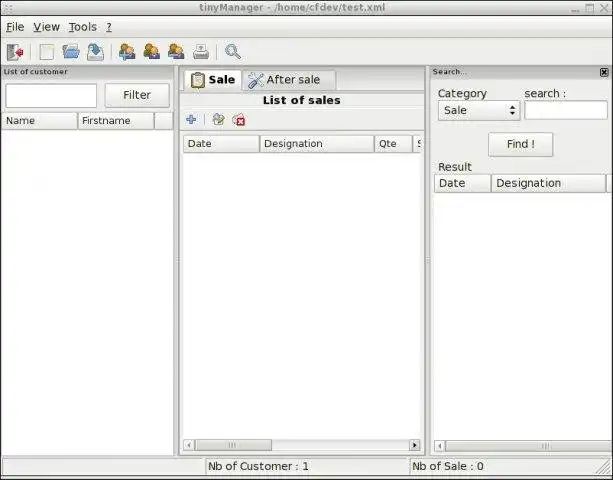Click the exit/quit door icon
This screenshot has width=613, height=480.
(15, 52)
